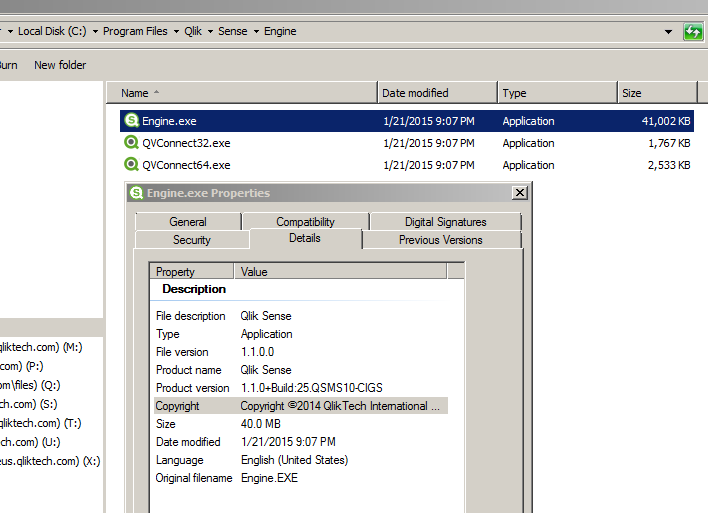The width and height of the screenshot is (708, 513).
Task: Expand the Sense breadcrumb arrow
Action: (x=256, y=31)
